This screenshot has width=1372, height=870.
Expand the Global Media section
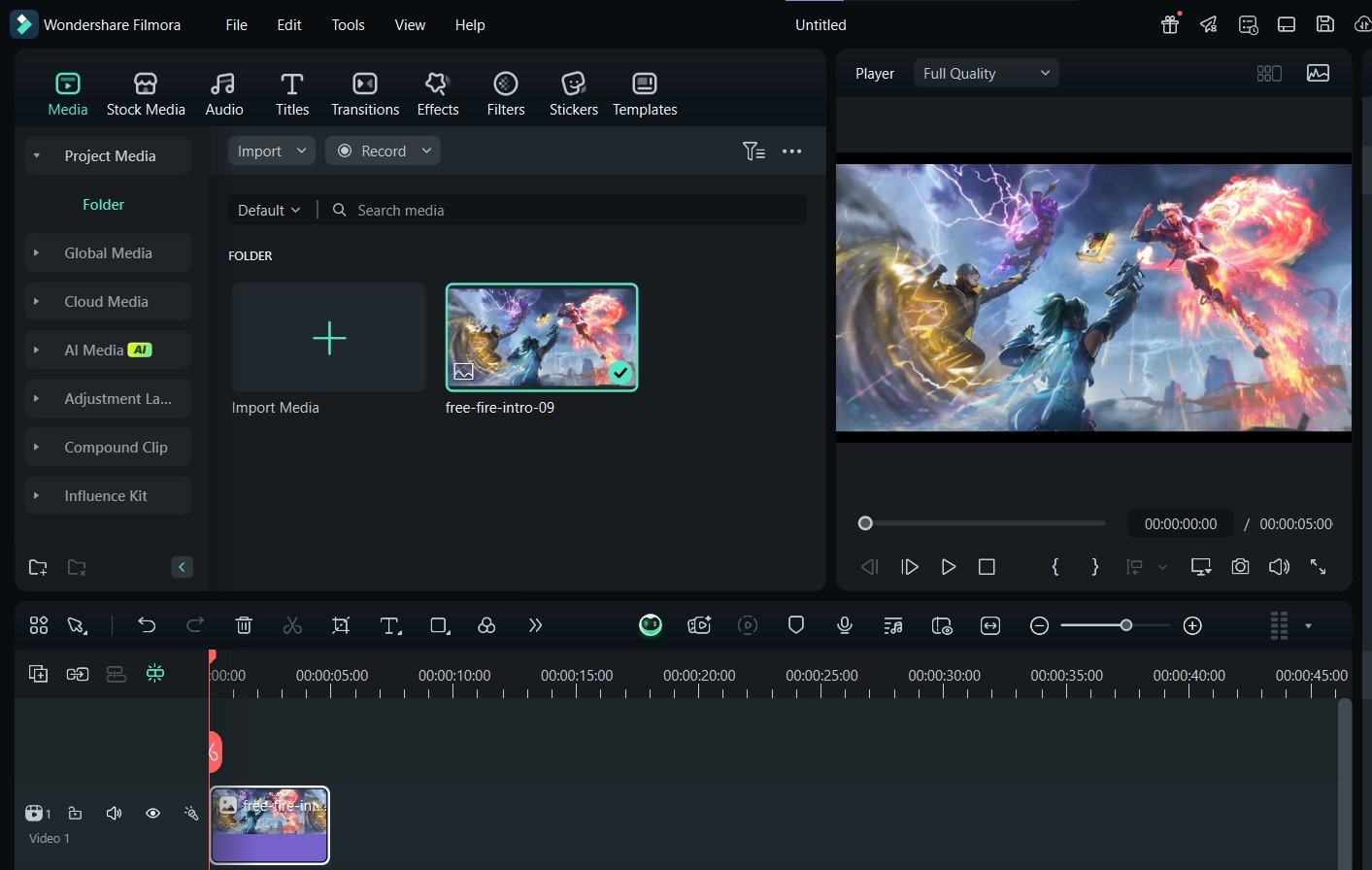pos(36,252)
